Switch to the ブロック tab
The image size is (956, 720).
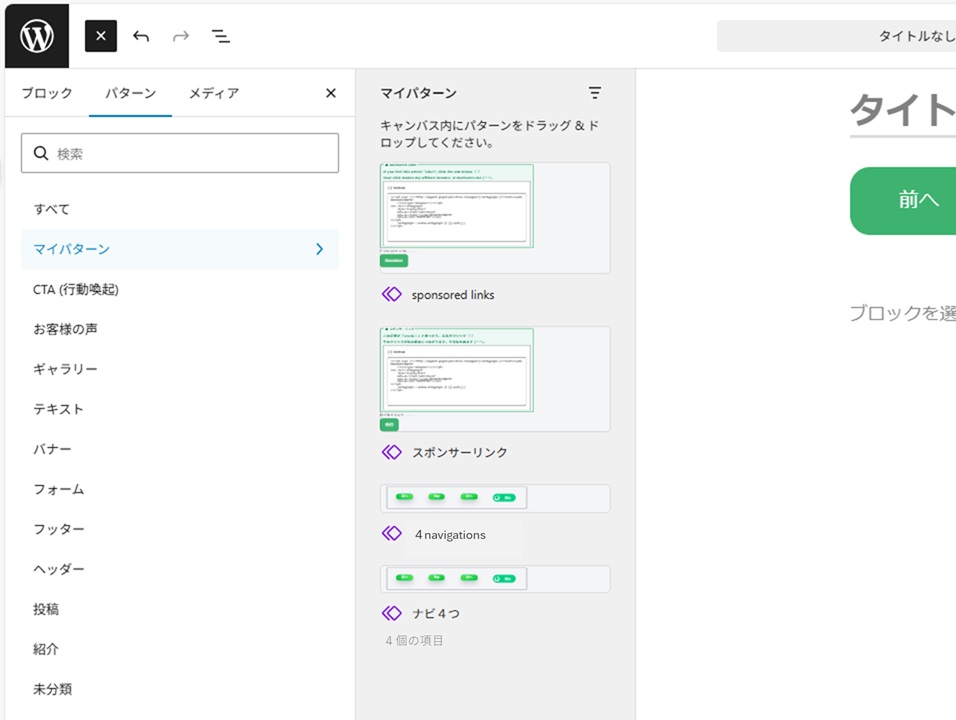pyautogui.click(x=47, y=93)
